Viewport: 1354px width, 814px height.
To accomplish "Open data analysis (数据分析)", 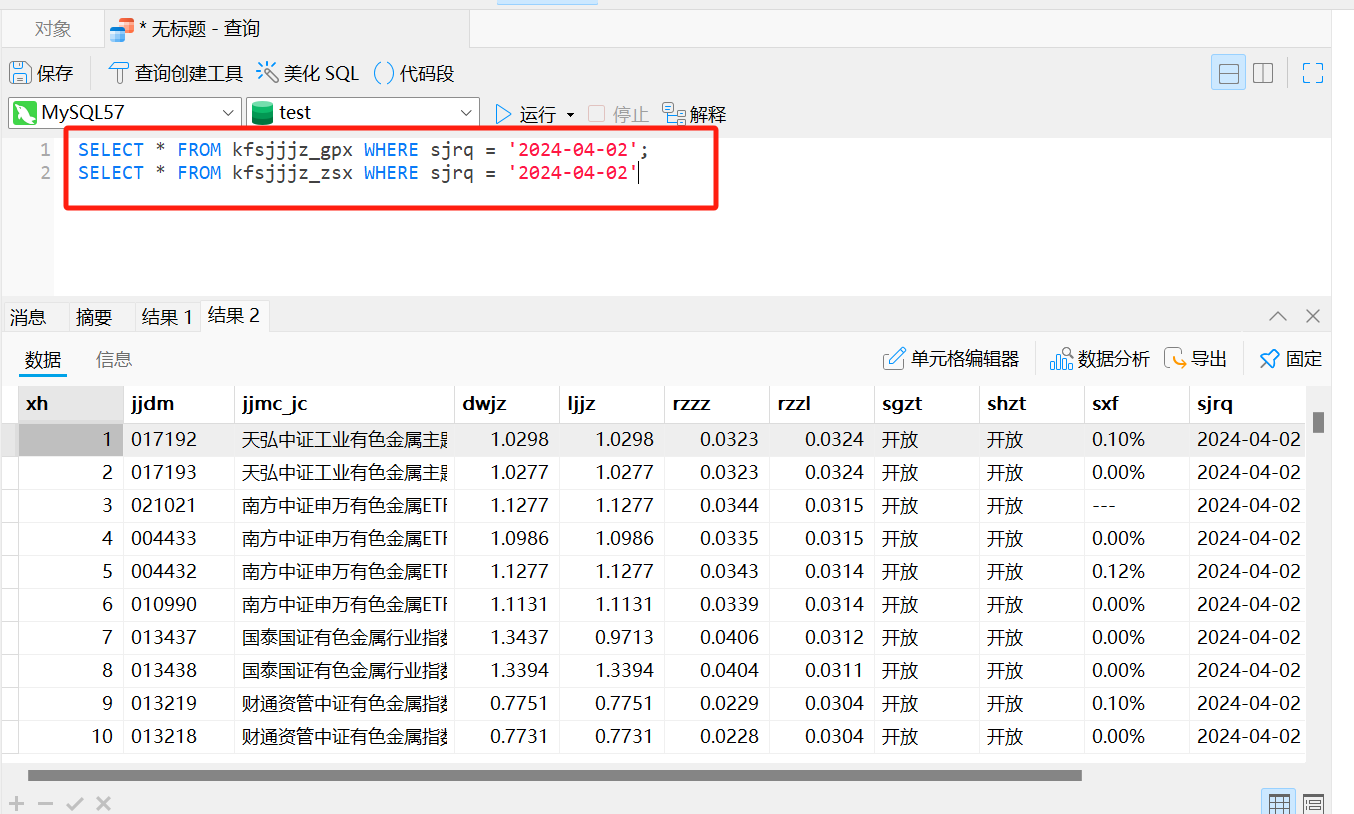I will point(1099,359).
